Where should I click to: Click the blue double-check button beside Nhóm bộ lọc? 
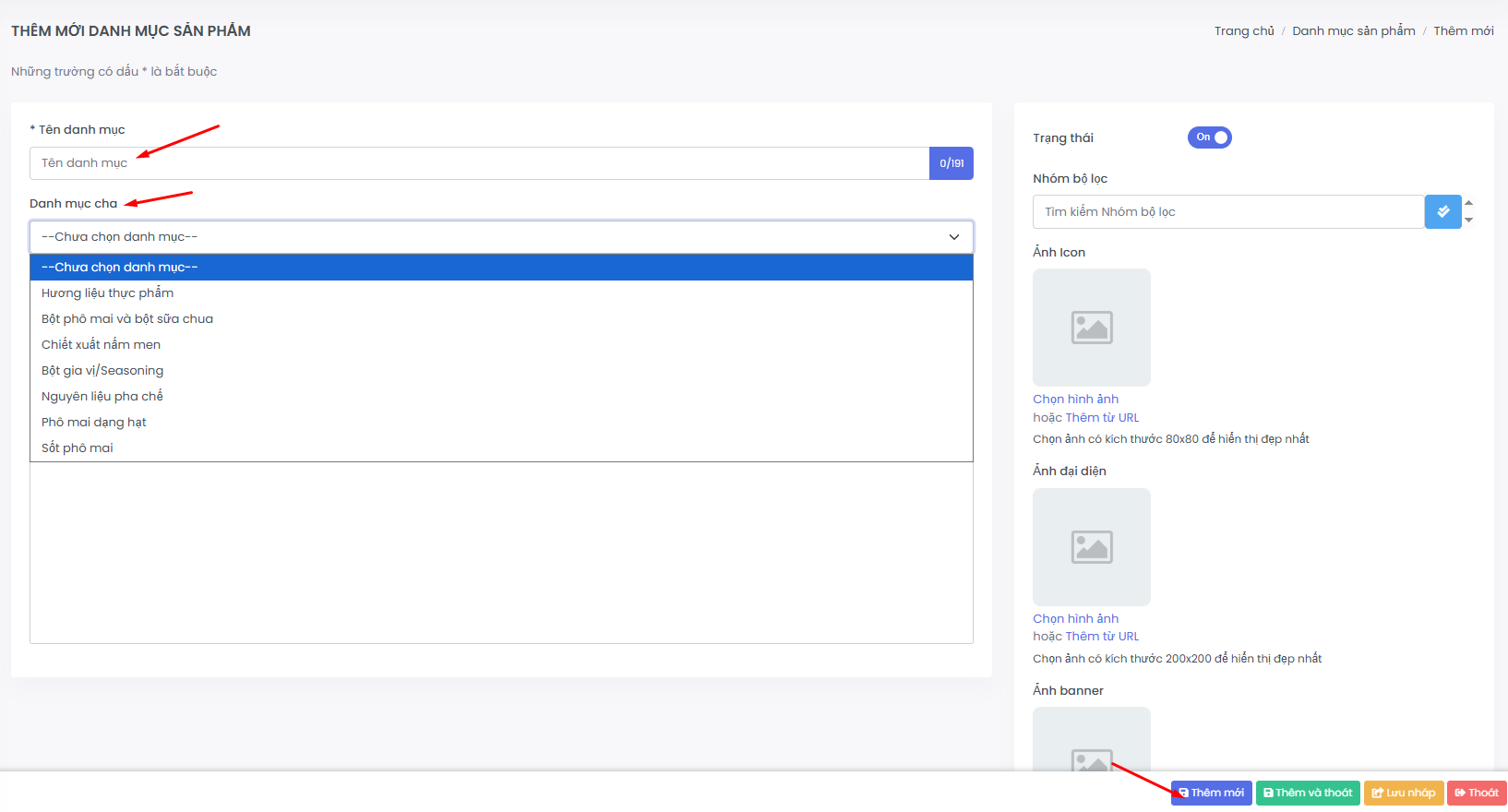1442,212
